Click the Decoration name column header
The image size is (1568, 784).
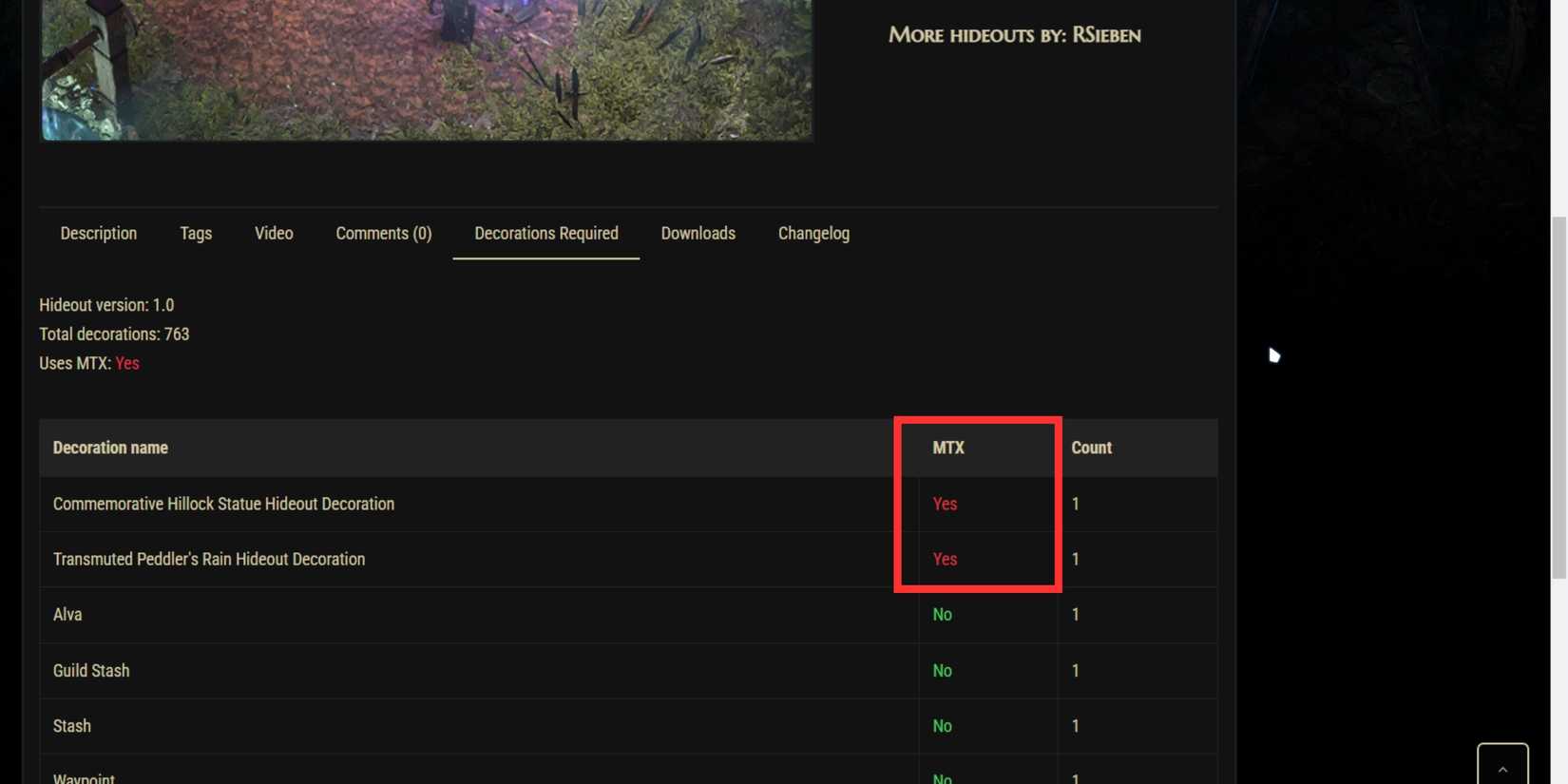tap(110, 448)
